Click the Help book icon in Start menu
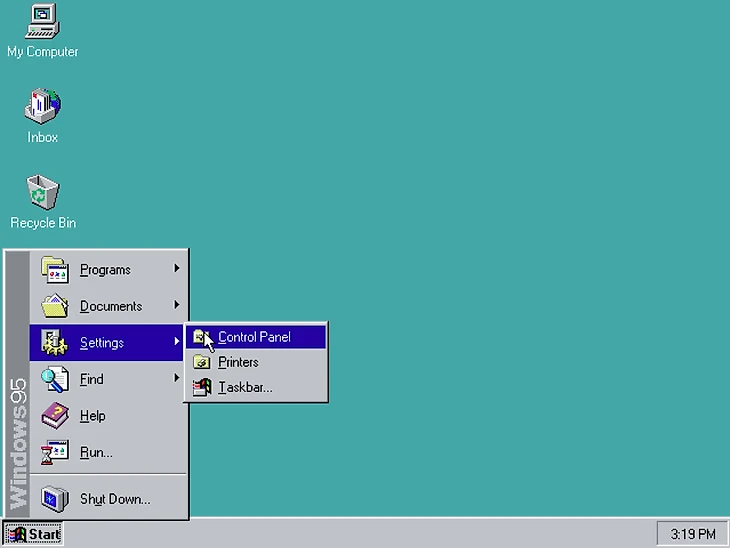This screenshot has height=548, width=730. (55, 415)
